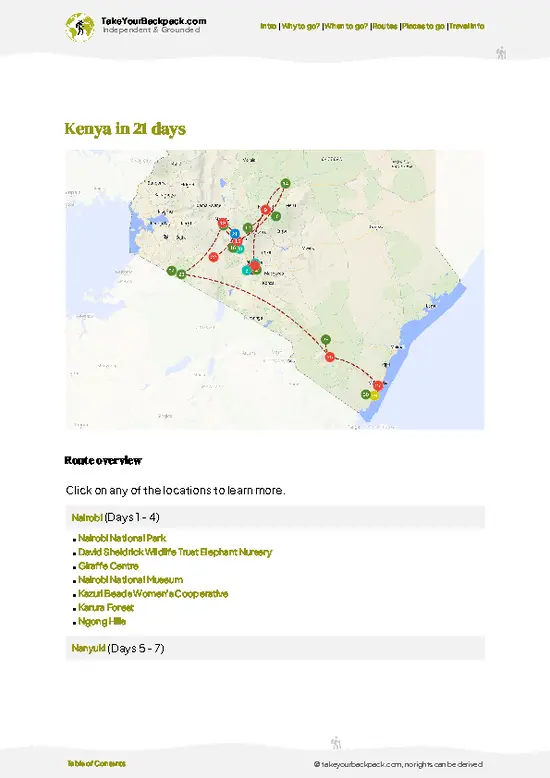
Task: Click the hiker icon above the footer
Action: pyautogui.click(x=336, y=743)
